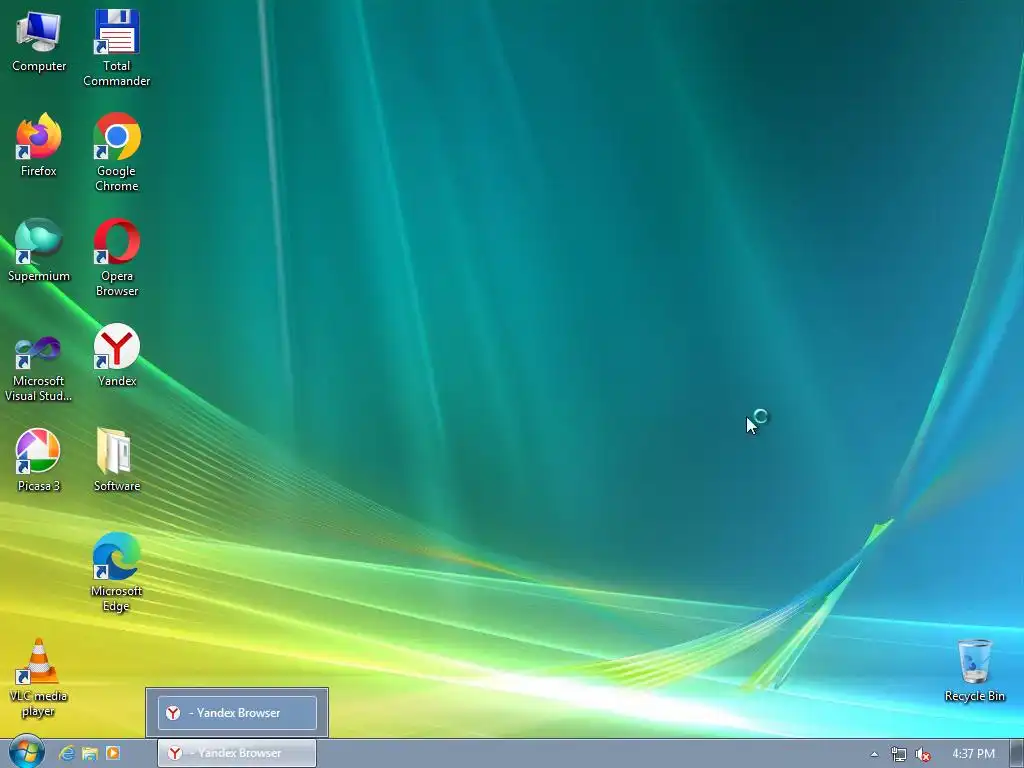Open Windows Explorer from the taskbar
1024x768 pixels.
(x=89, y=754)
